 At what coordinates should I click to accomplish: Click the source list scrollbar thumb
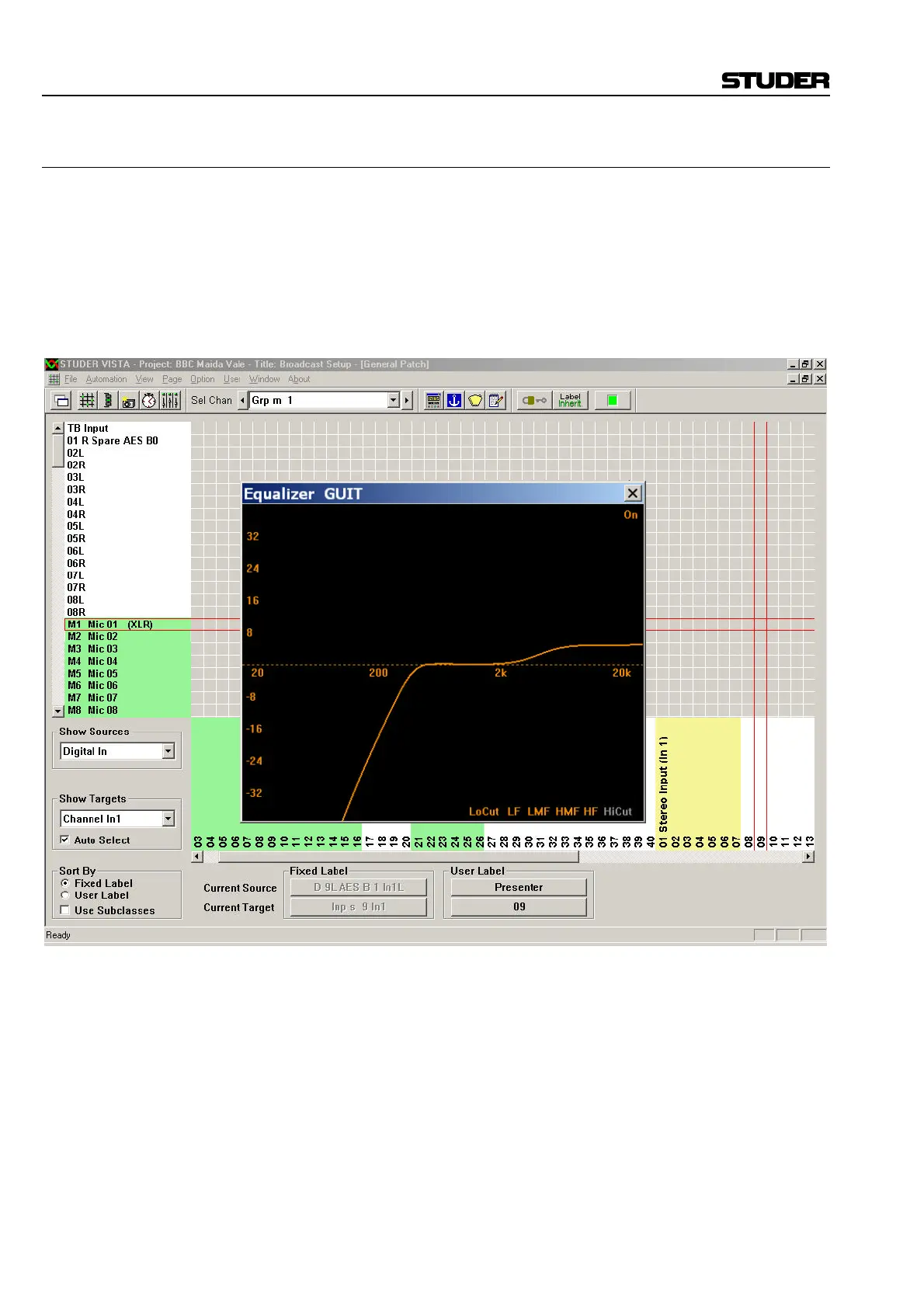point(57,450)
